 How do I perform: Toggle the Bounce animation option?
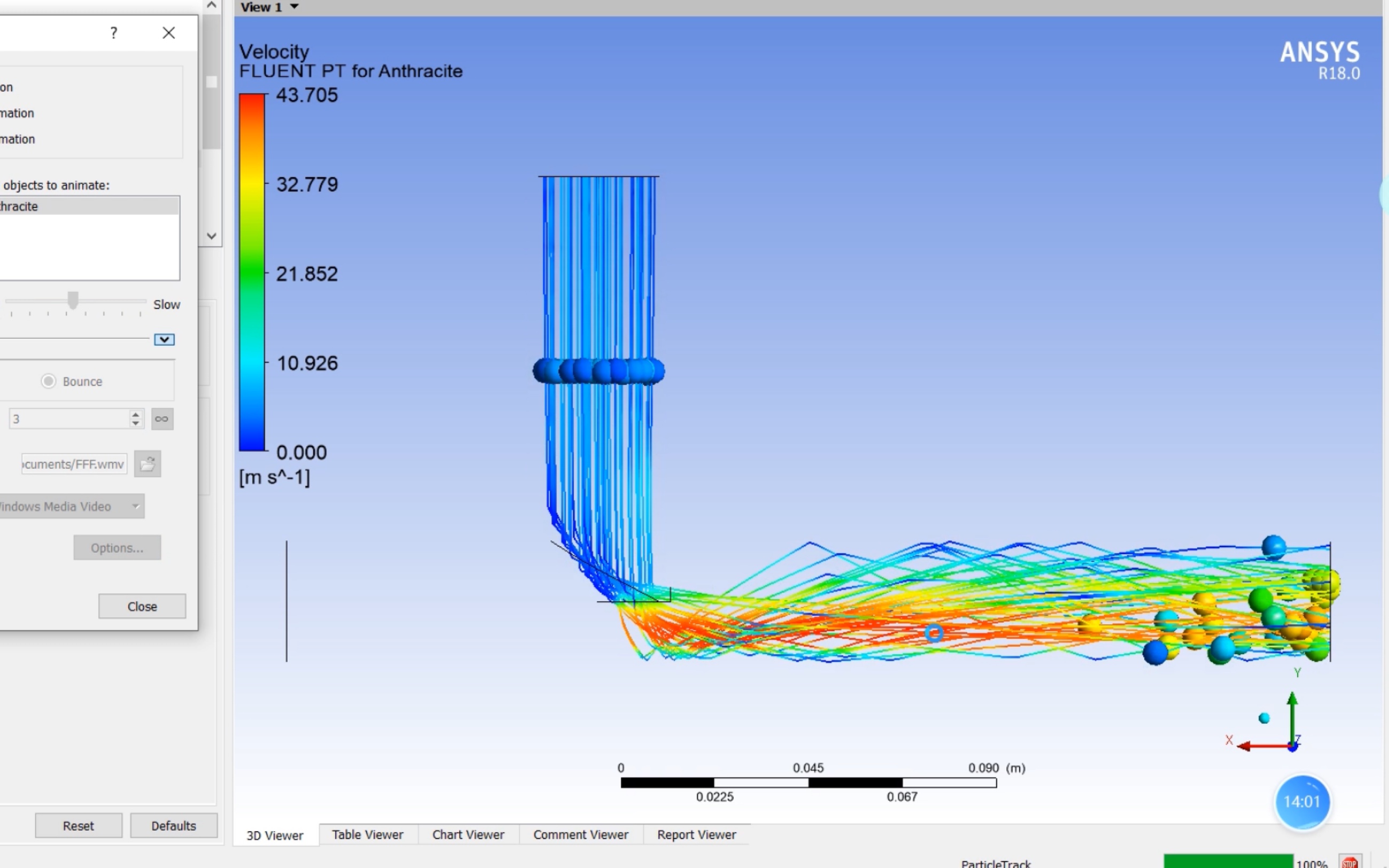tap(47, 381)
